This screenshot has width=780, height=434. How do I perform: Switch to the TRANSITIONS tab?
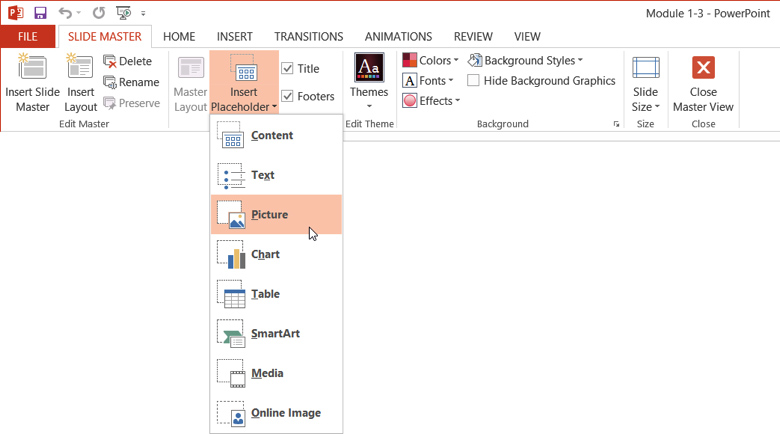pos(308,37)
